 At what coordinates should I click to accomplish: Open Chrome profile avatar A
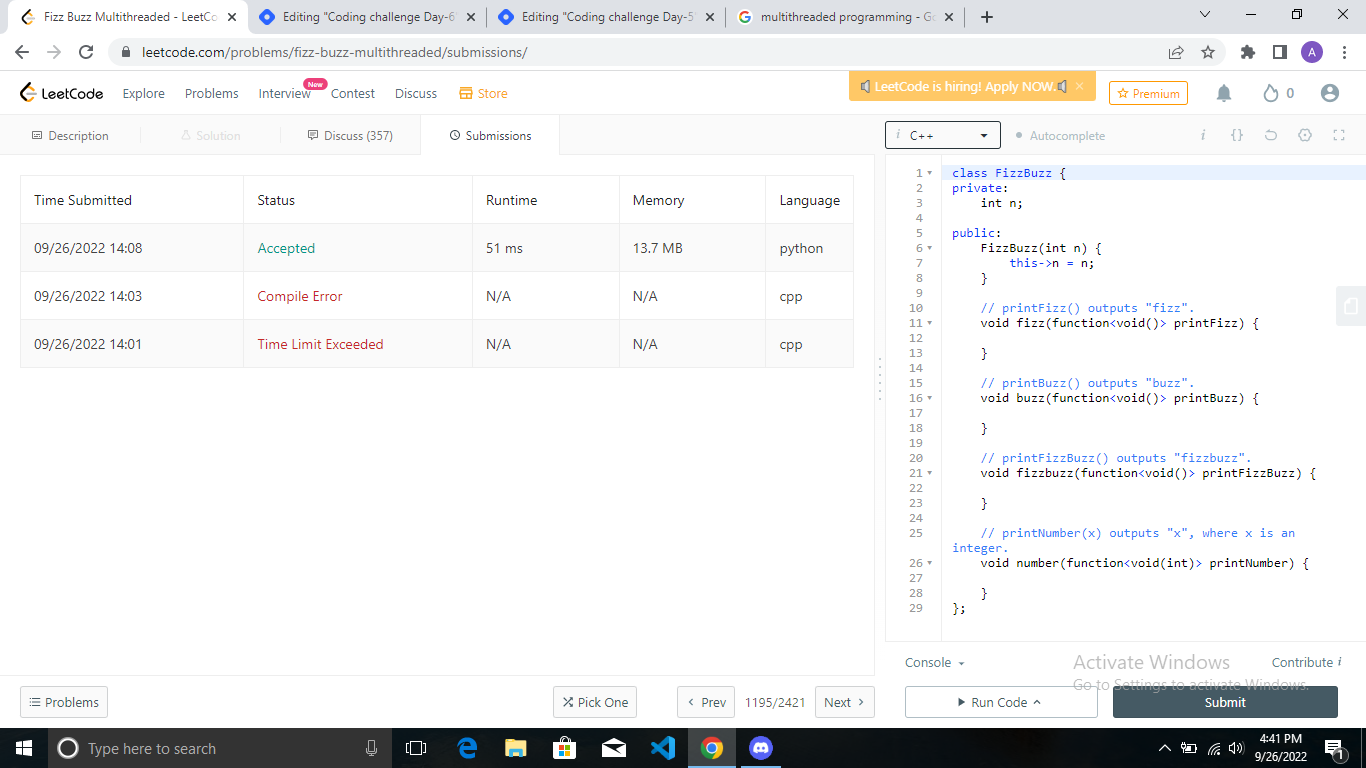tap(1312, 52)
